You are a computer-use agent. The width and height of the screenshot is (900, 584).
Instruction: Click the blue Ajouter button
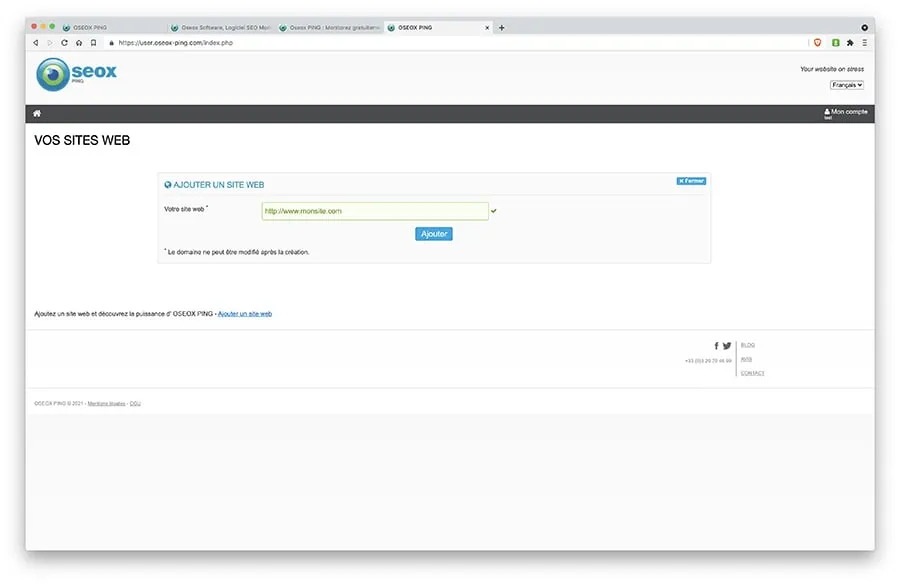point(433,234)
